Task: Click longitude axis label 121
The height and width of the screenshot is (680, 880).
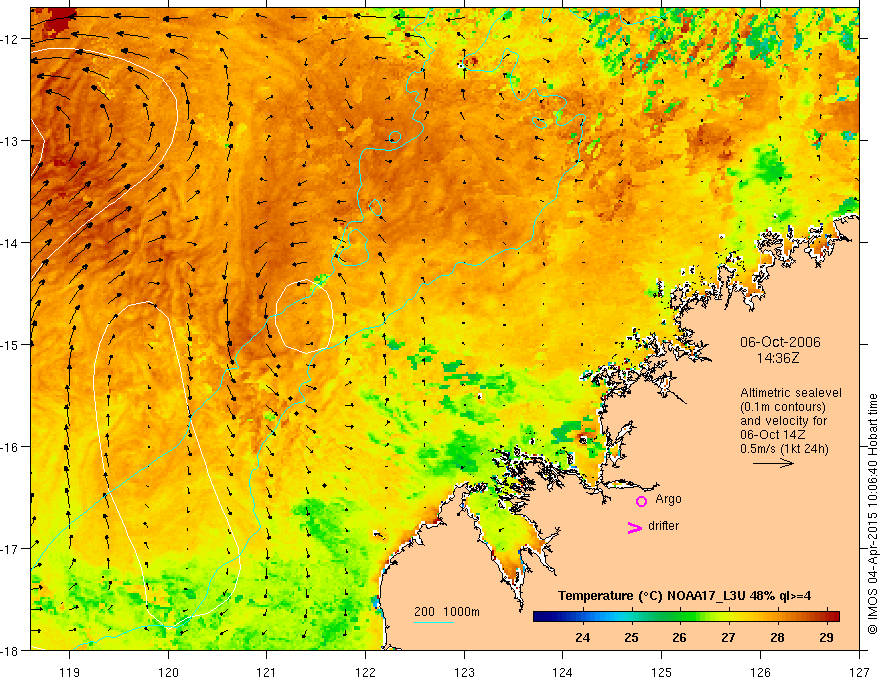Action: coord(267,672)
